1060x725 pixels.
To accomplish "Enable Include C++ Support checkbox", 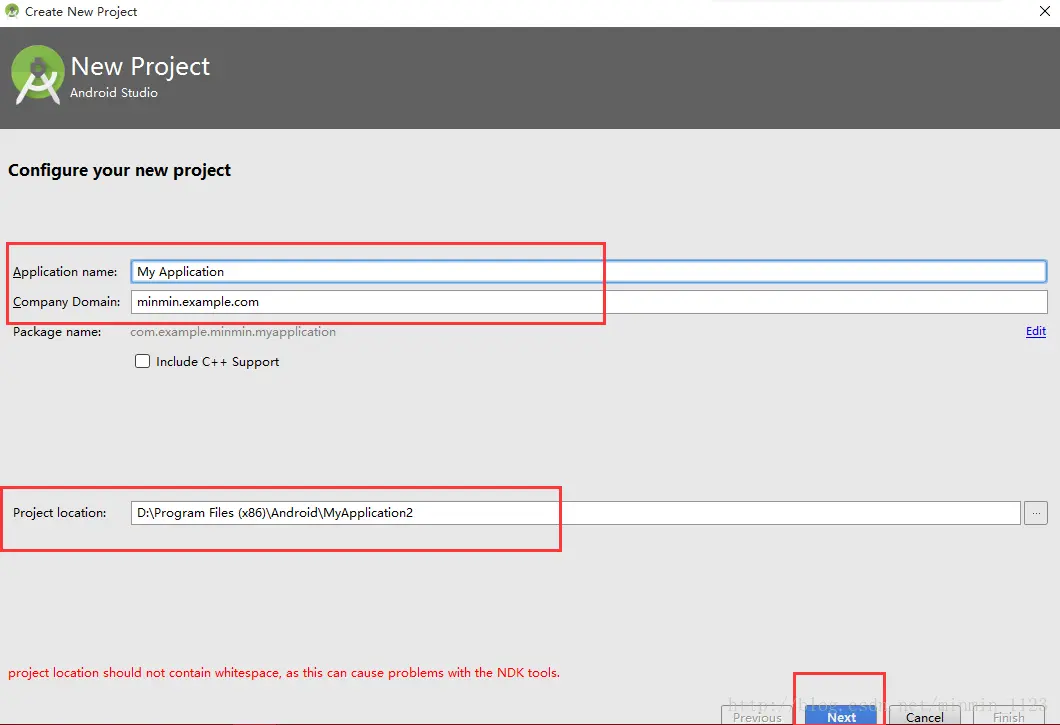I will point(142,361).
